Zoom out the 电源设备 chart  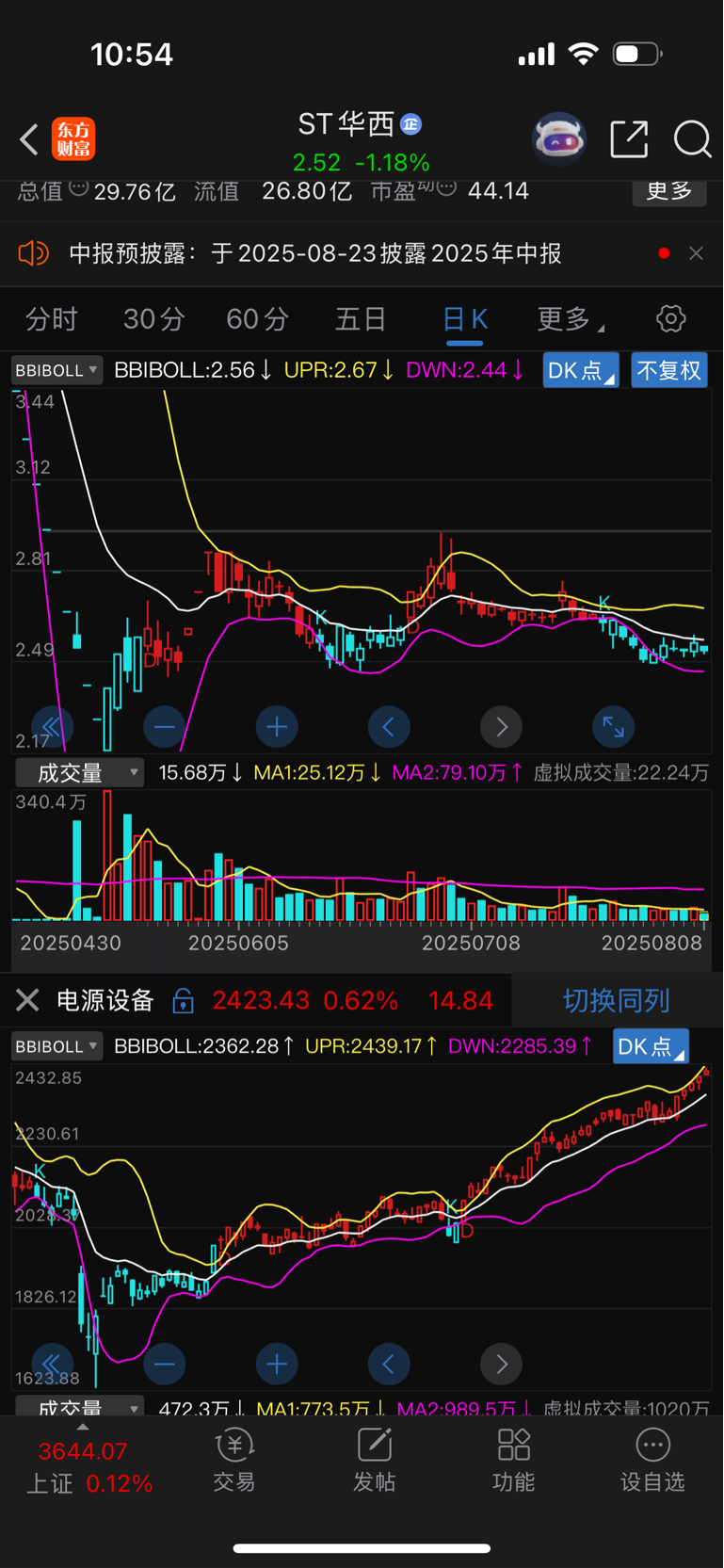[164, 1364]
